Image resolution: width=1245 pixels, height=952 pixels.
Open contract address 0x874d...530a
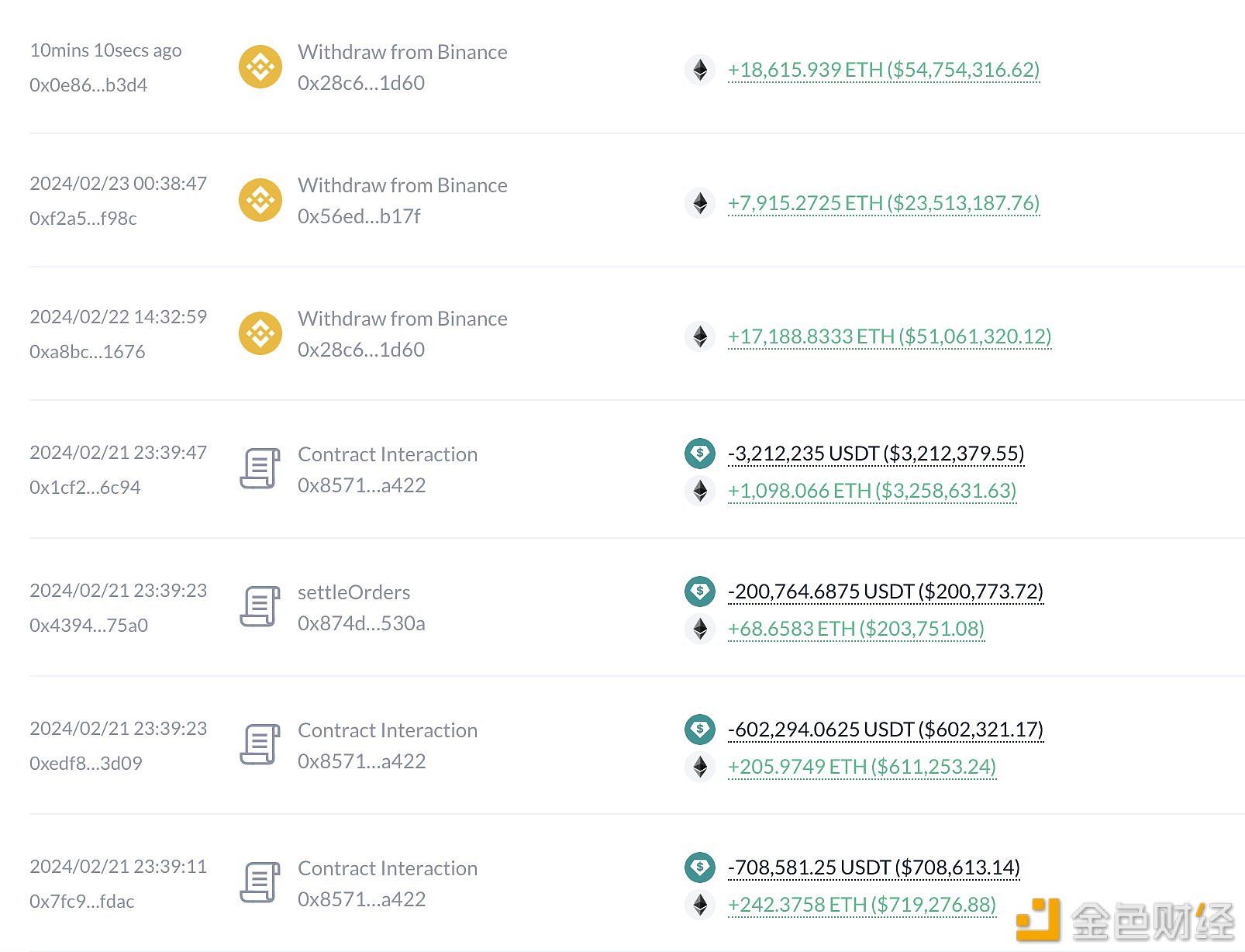click(x=361, y=623)
